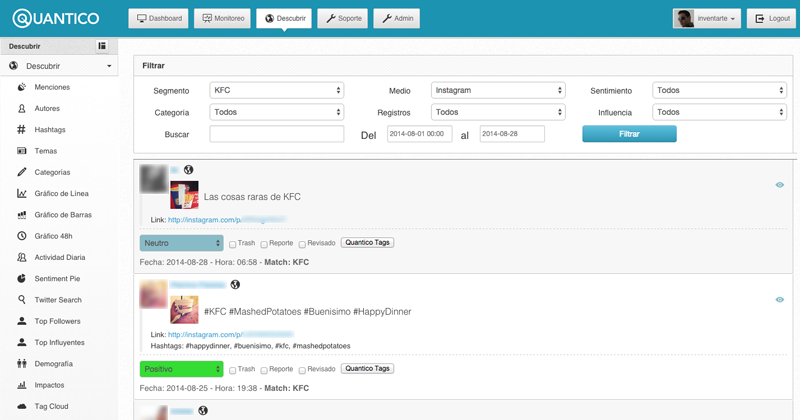Go to the Dashboard tab
The image size is (800, 420).
pos(158,18)
